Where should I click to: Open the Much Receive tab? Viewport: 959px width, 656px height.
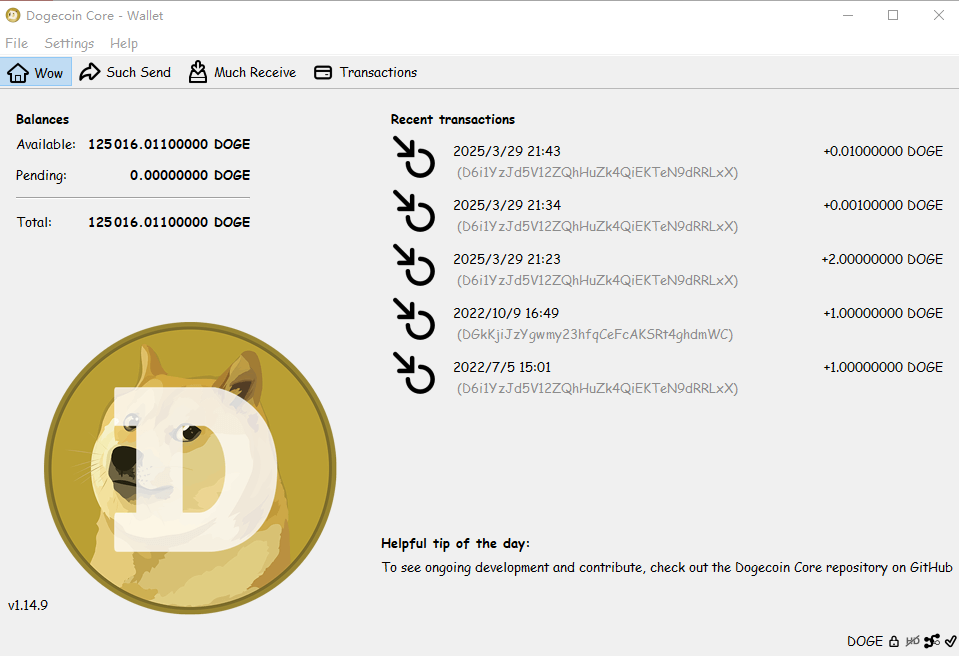pos(242,72)
